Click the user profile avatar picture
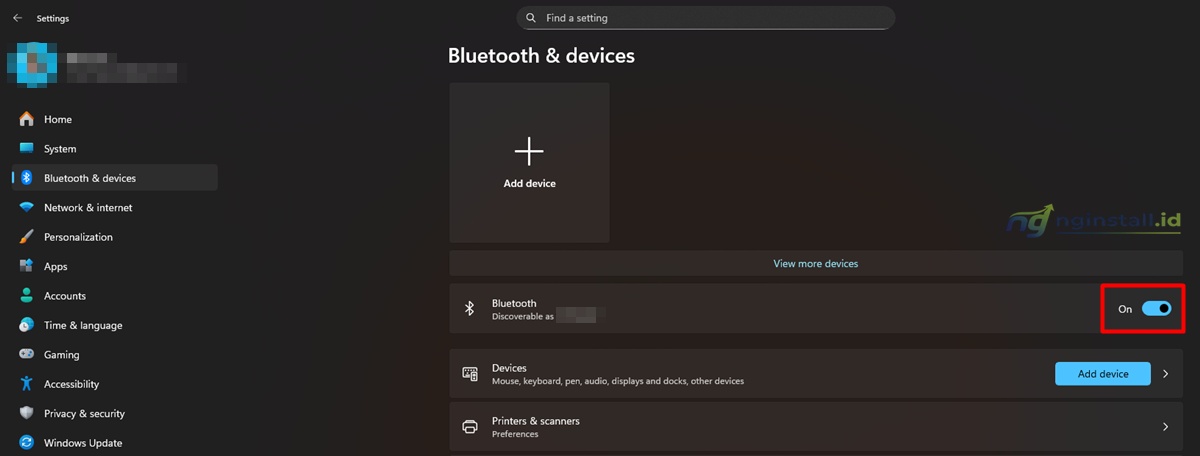 click(x=30, y=63)
